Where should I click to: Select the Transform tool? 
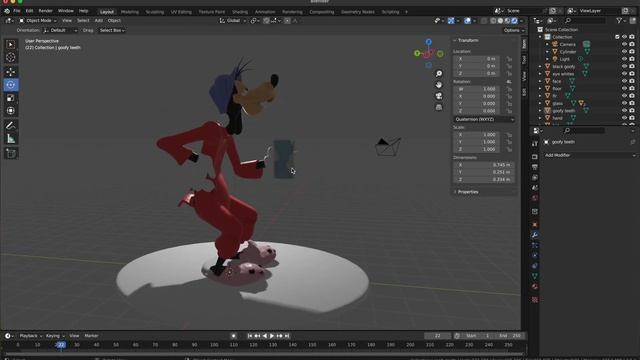[x=11, y=111]
